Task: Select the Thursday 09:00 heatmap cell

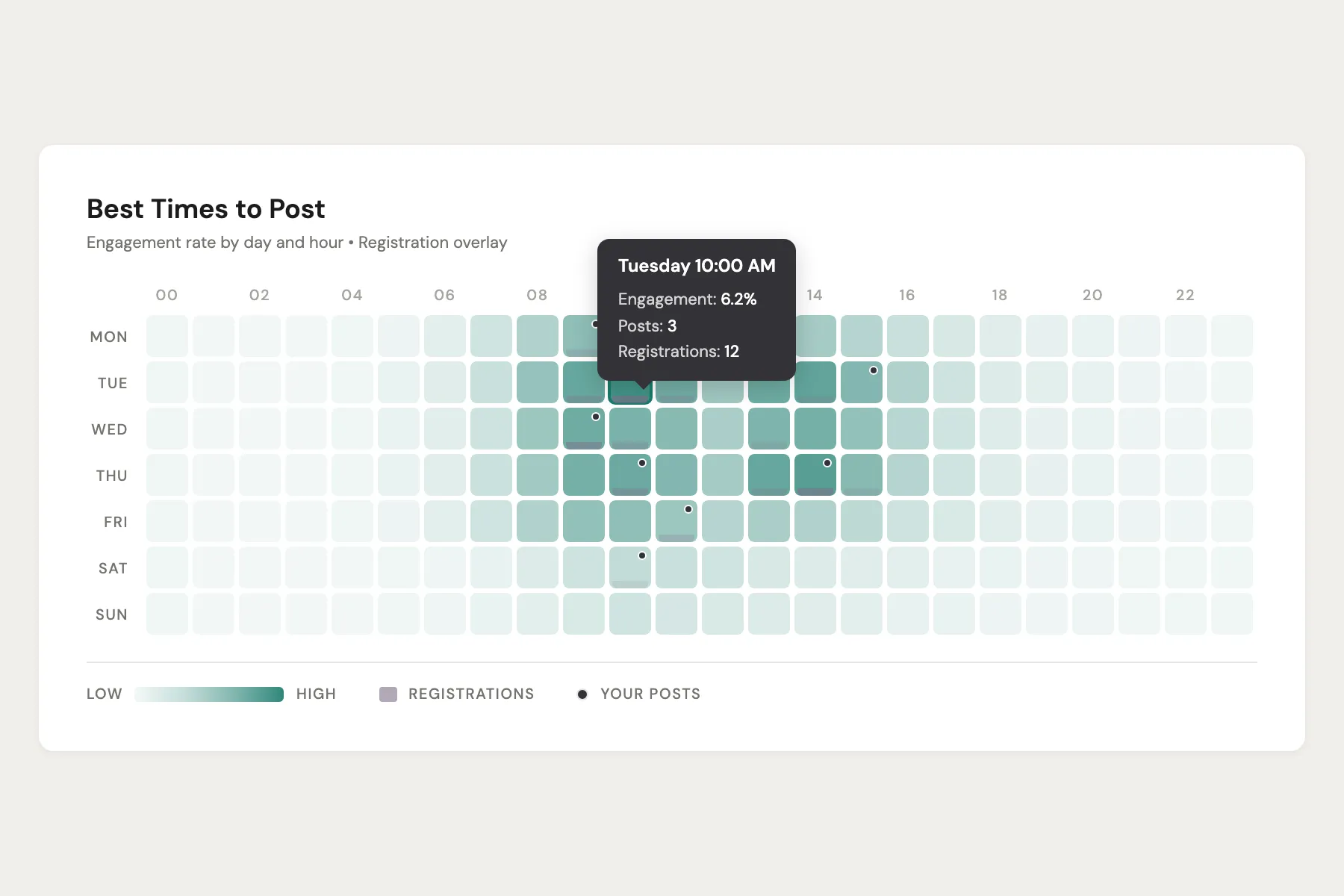Action: pos(584,475)
